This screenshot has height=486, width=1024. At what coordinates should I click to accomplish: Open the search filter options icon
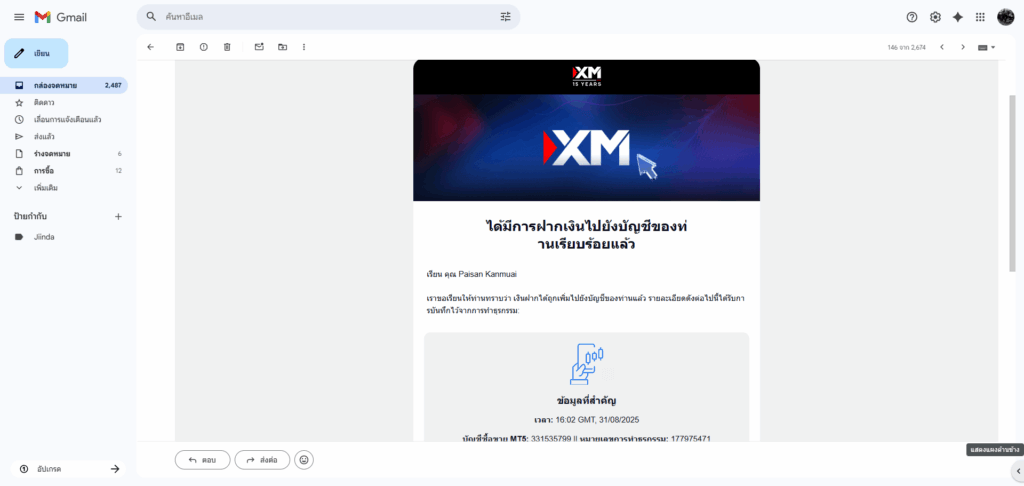[x=505, y=17]
